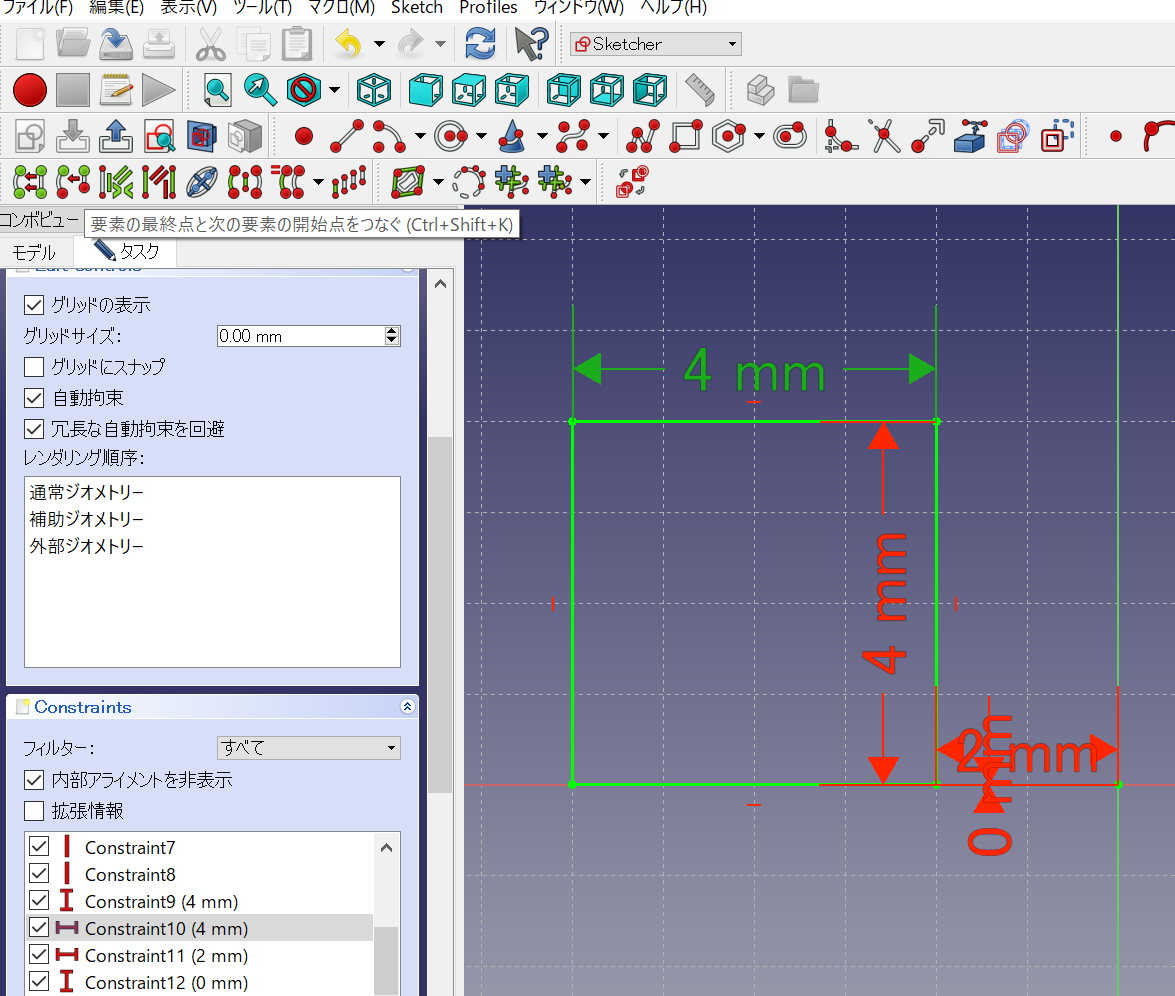Image resolution: width=1175 pixels, height=996 pixels.
Task: Open the 編集(E) menu
Action: click(117, 7)
